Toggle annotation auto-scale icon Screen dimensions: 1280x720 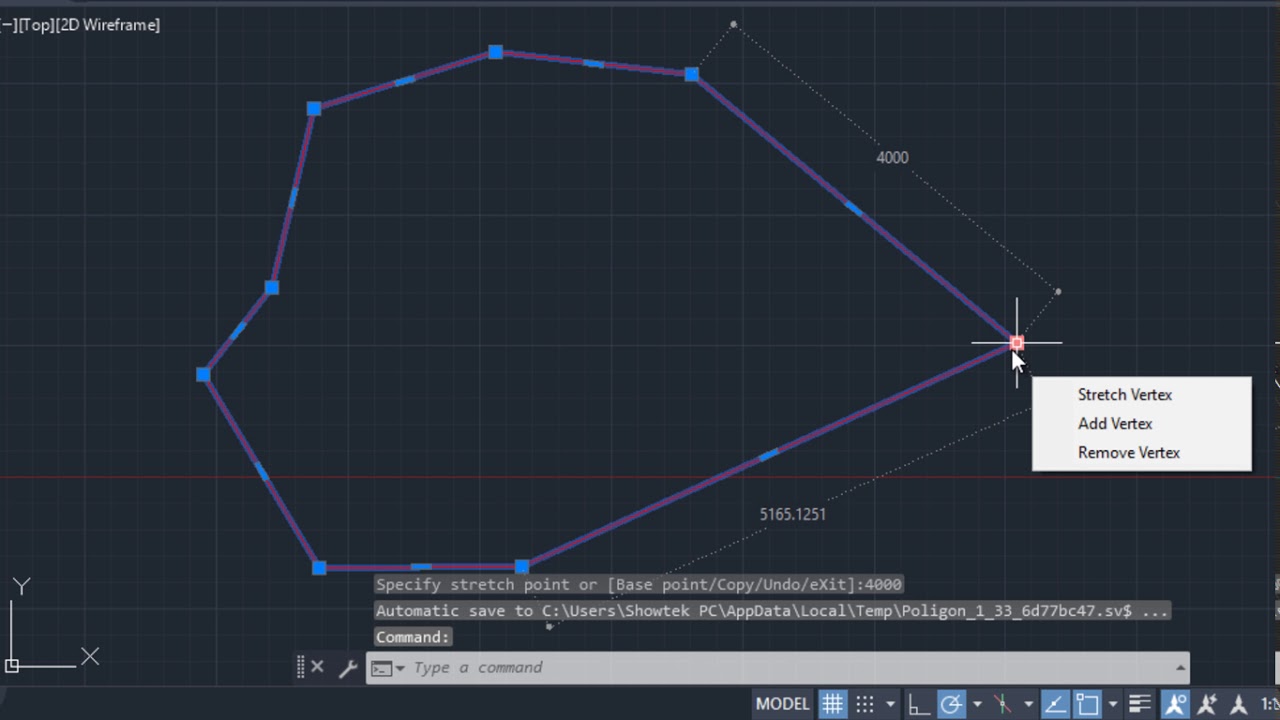point(1207,704)
